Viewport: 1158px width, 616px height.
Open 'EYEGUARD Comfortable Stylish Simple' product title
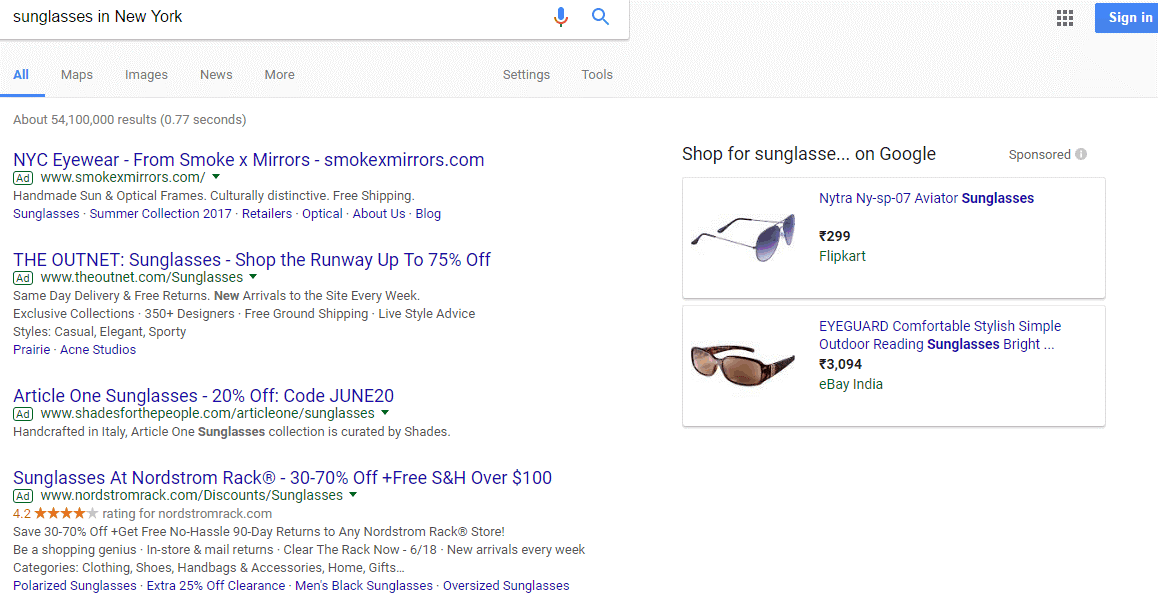[939, 335]
